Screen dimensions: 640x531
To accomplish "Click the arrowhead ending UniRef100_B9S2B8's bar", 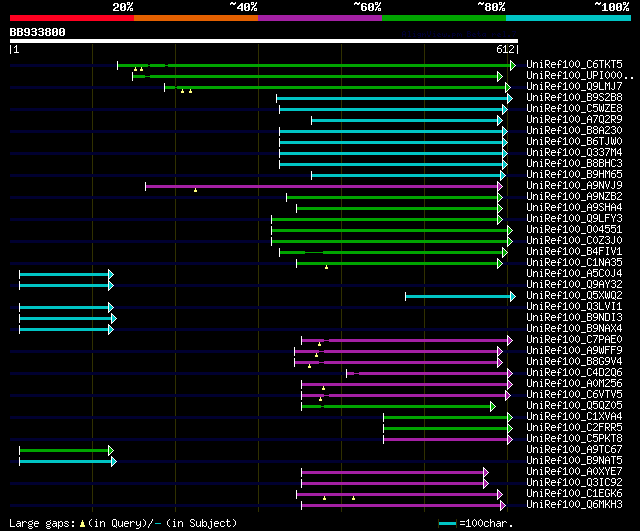I will 510,98.
